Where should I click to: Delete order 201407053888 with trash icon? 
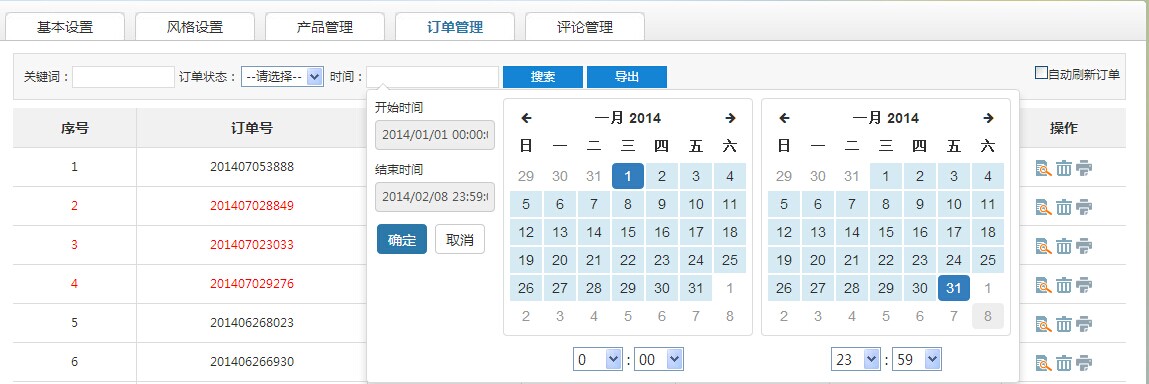click(1064, 169)
